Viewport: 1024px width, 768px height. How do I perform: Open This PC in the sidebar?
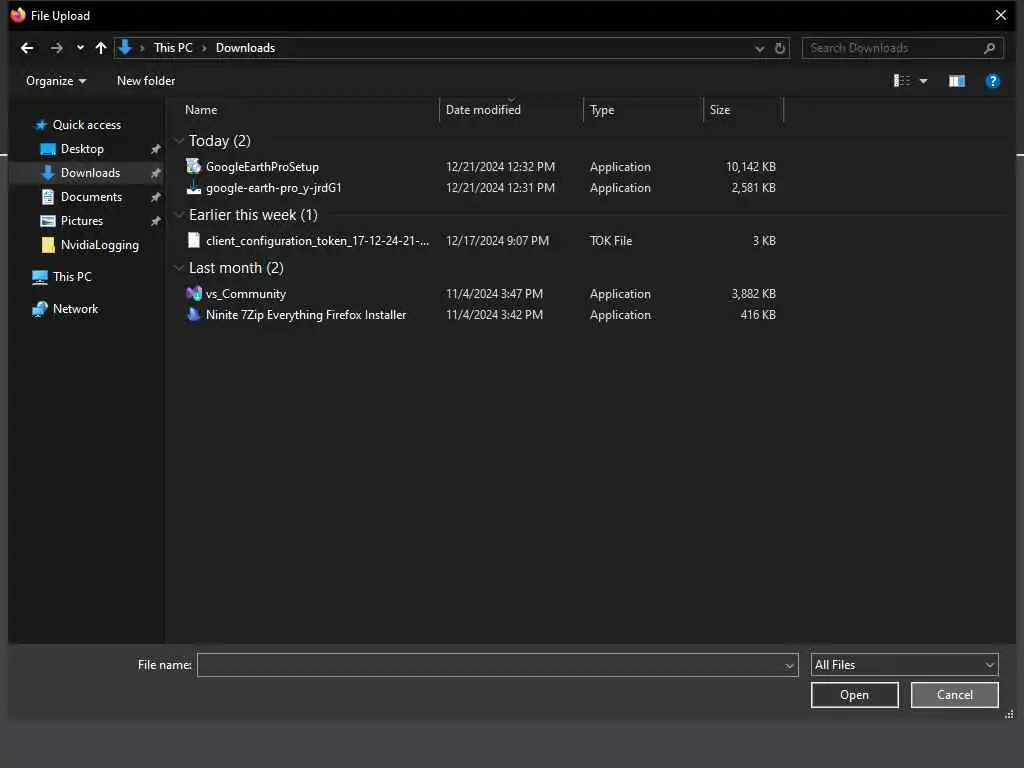[x=72, y=277]
